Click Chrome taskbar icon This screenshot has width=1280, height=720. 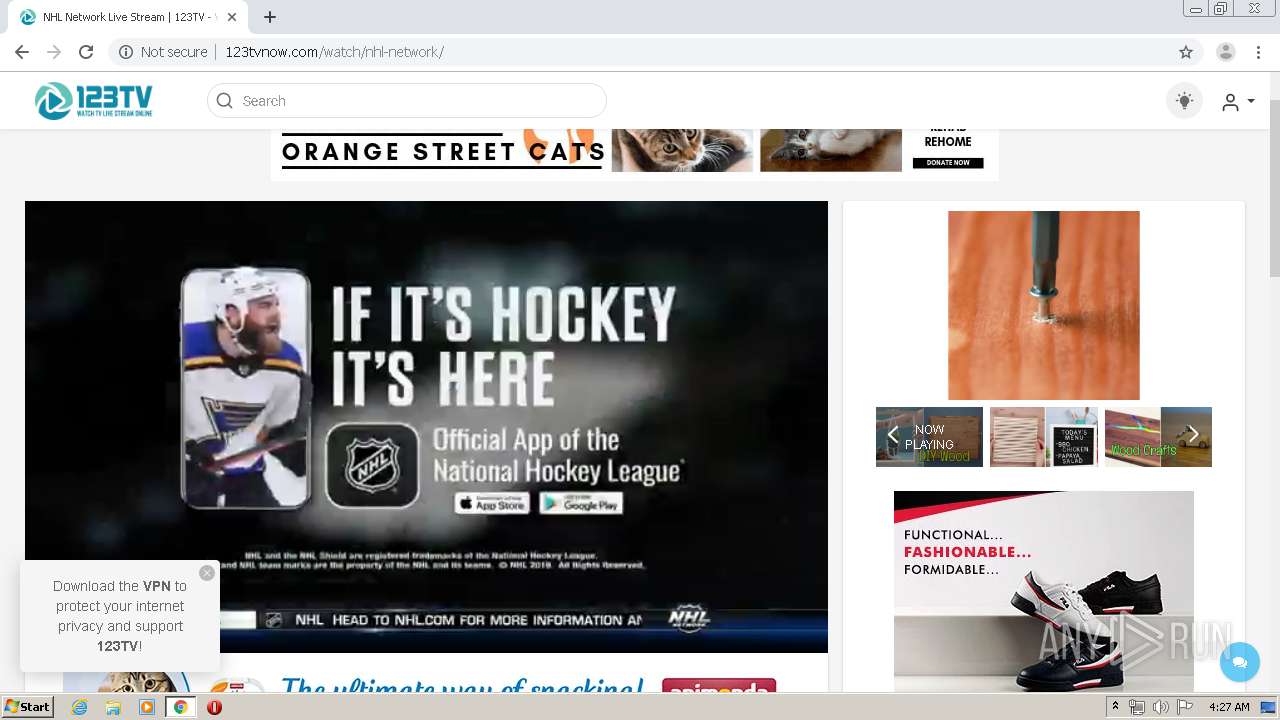click(x=181, y=707)
